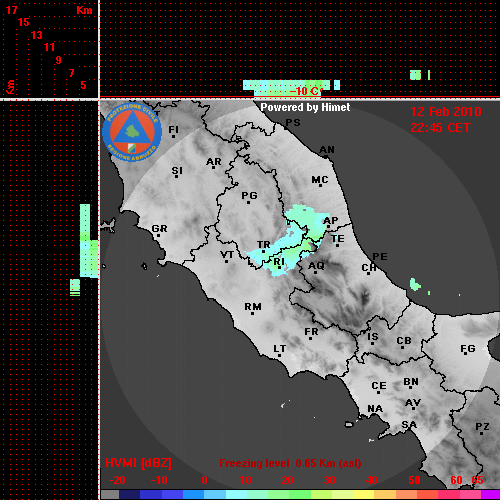Click the '-10' dBZ scale value
Image resolution: width=500 pixels, height=500 pixels.
[x=159, y=480]
